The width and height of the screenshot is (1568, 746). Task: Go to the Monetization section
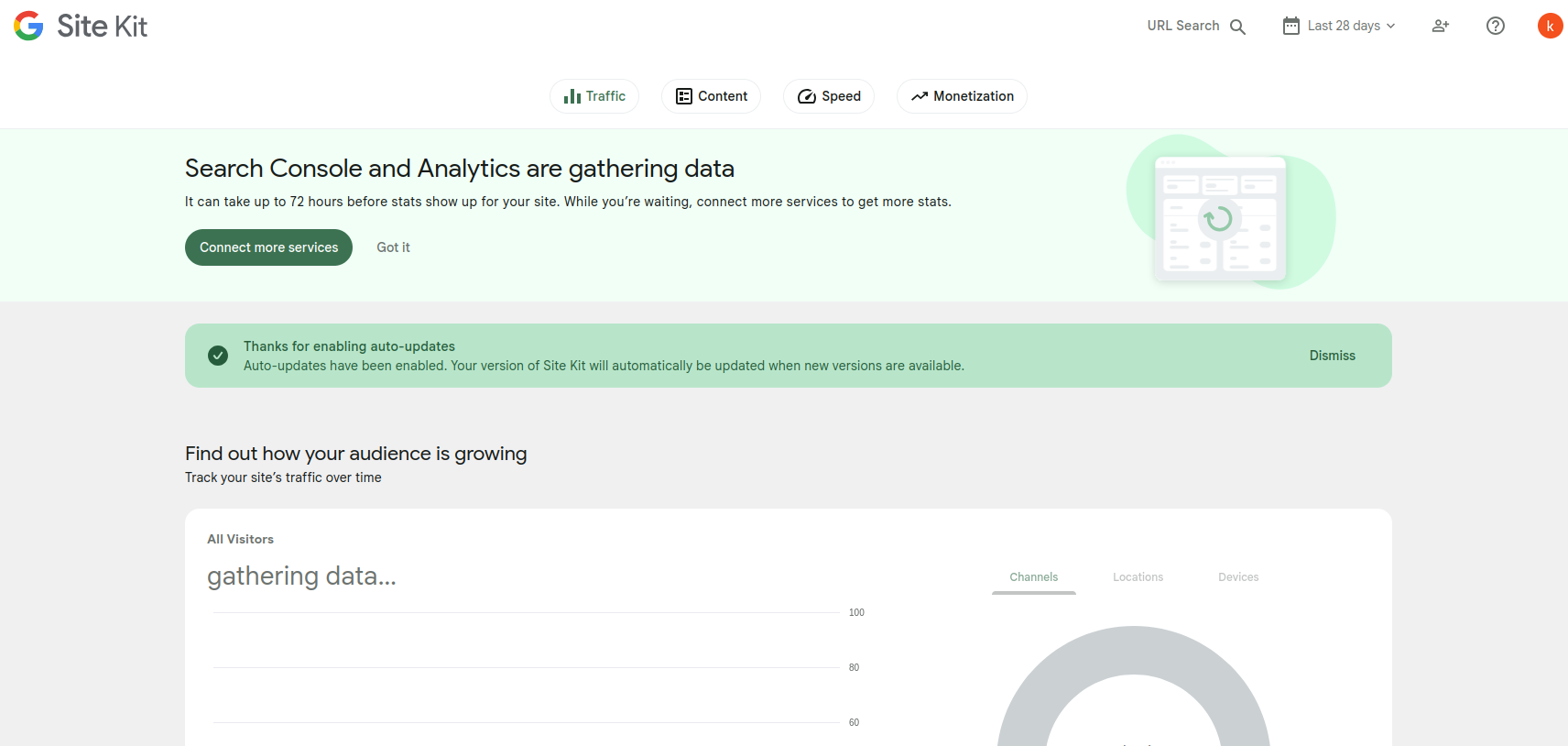pos(962,96)
